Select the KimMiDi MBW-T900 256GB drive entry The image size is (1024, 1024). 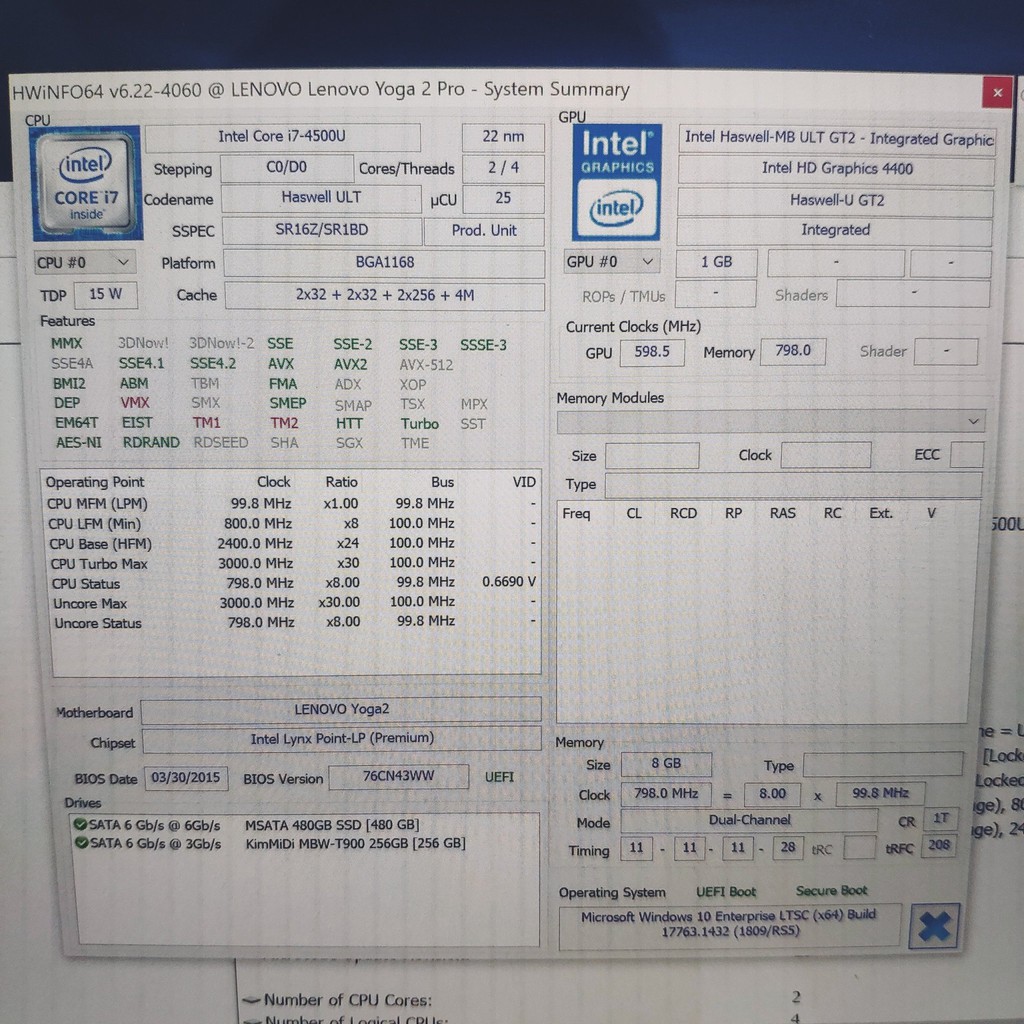click(354, 844)
